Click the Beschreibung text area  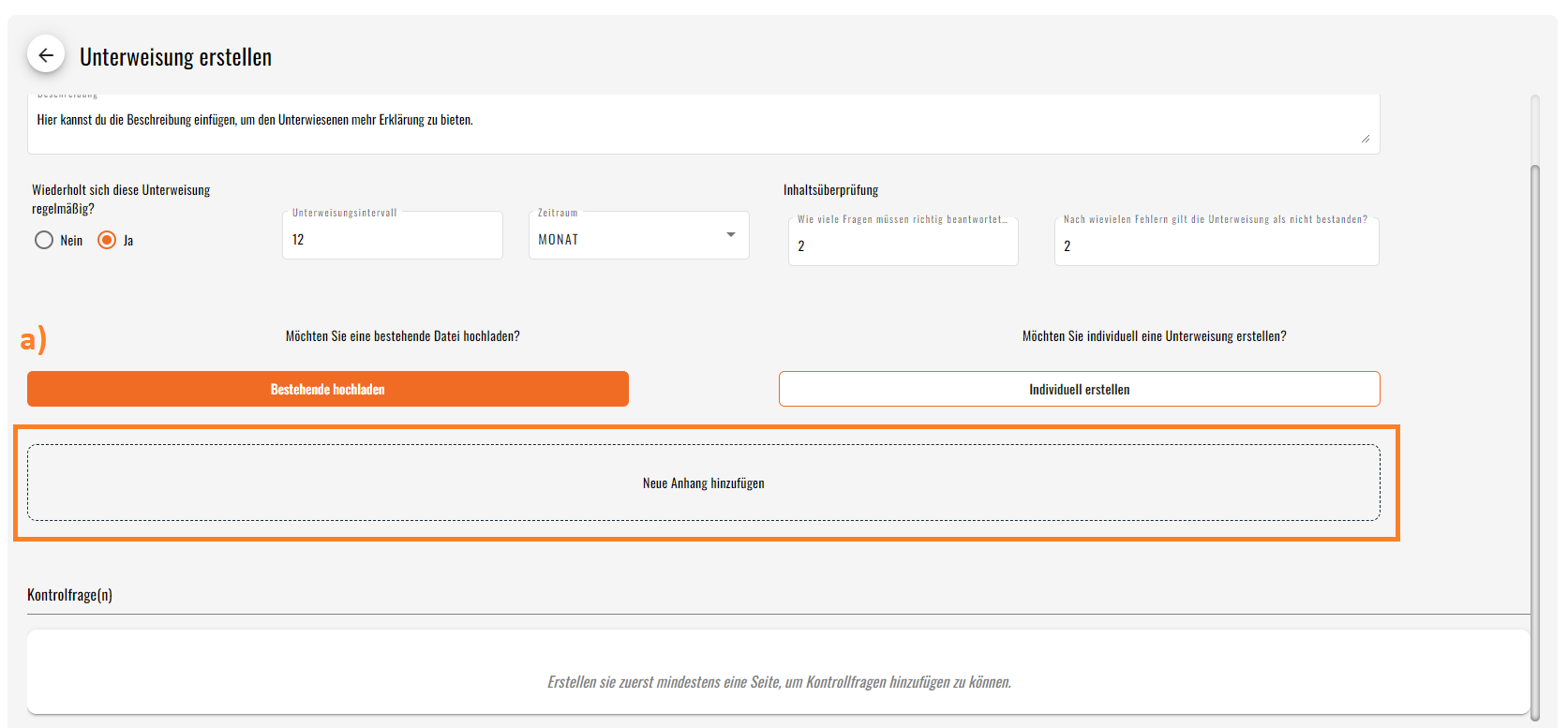tap(703, 124)
